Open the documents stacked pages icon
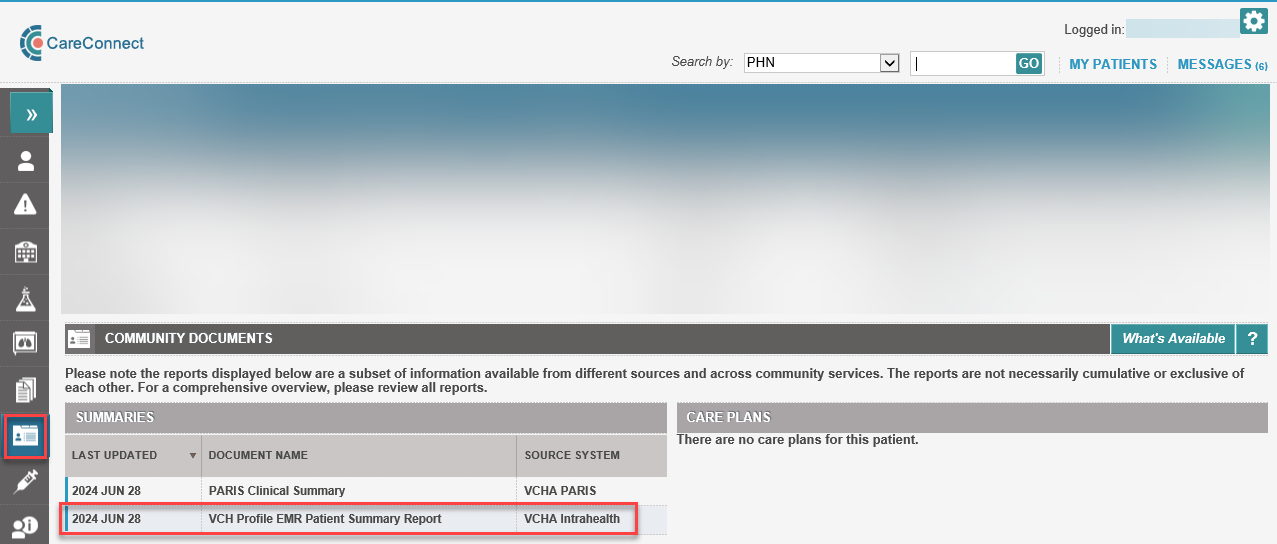1277x544 pixels. point(25,389)
